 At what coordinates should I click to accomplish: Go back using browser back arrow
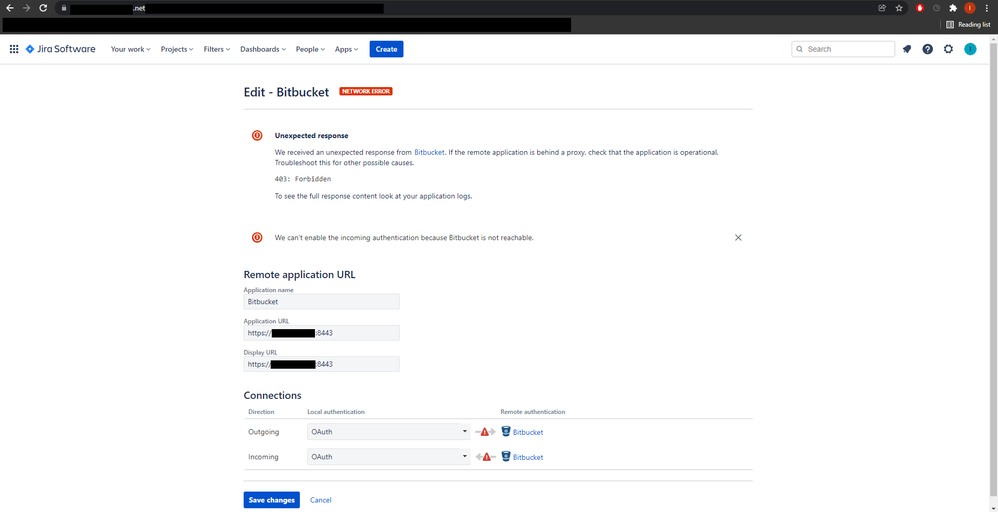(x=10, y=8)
